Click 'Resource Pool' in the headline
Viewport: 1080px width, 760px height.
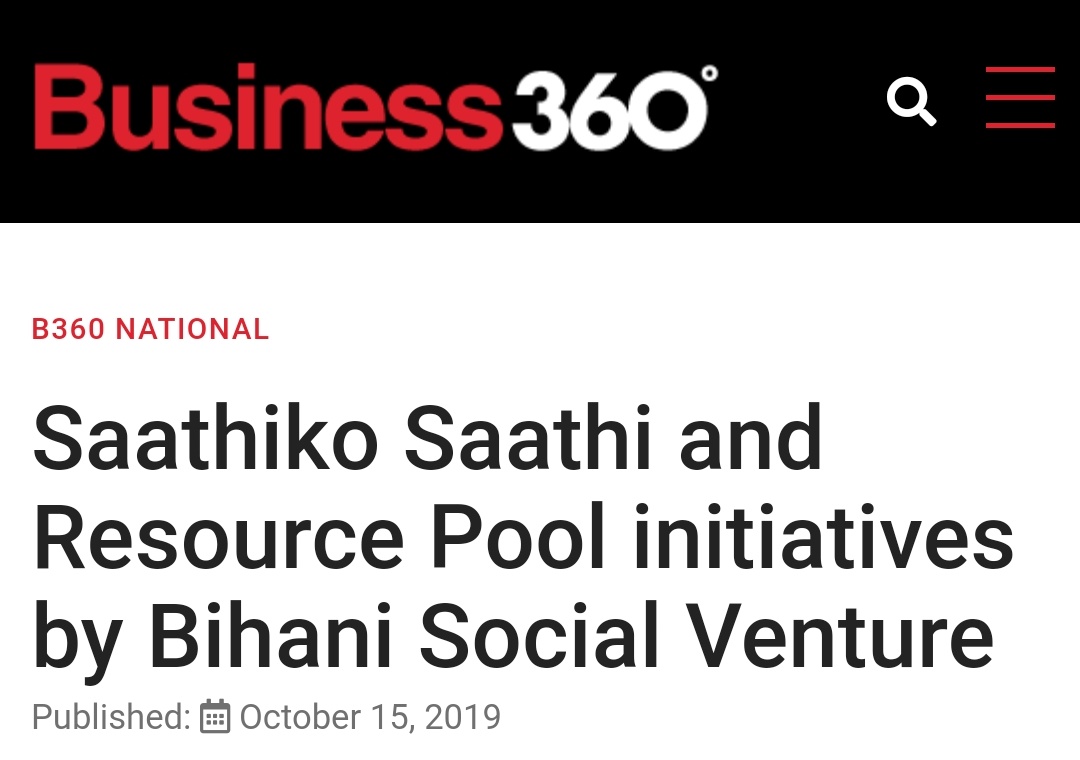pyautogui.click(x=320, y=541)
